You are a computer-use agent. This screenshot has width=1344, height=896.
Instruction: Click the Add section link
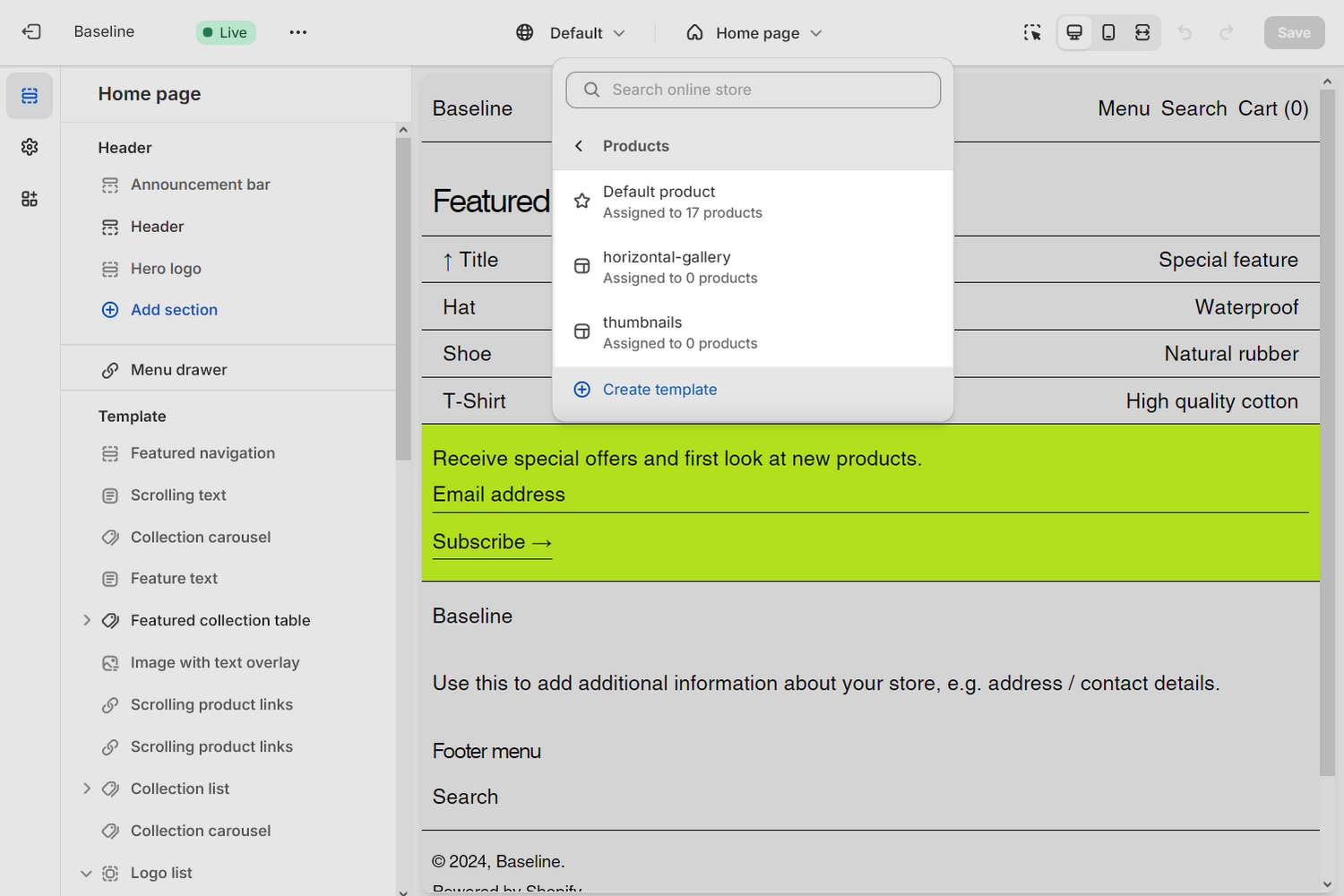[174, 309]
